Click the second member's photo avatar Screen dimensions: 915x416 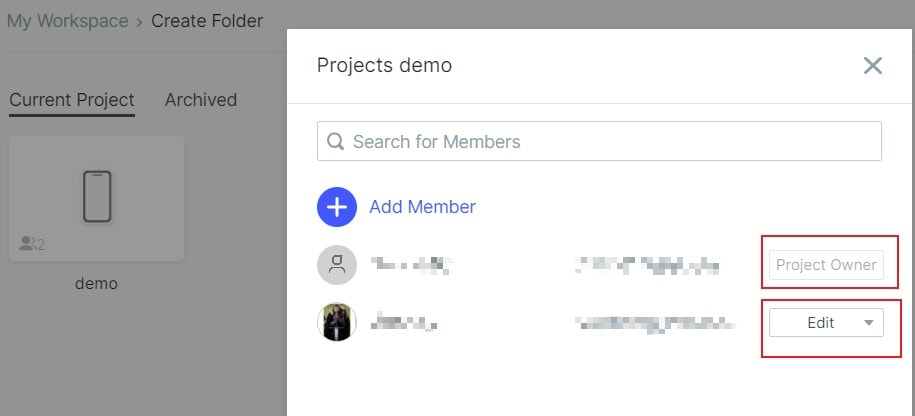click(x=337, y=322)
